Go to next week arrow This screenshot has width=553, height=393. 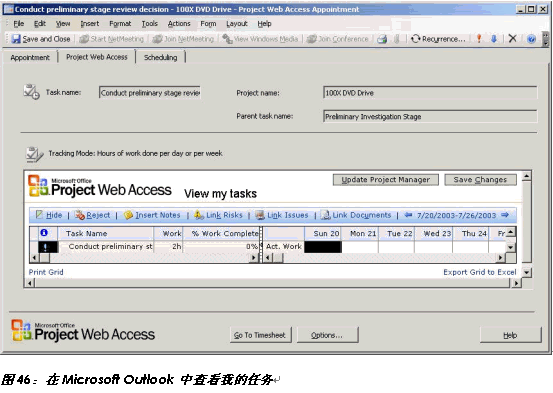505,214
